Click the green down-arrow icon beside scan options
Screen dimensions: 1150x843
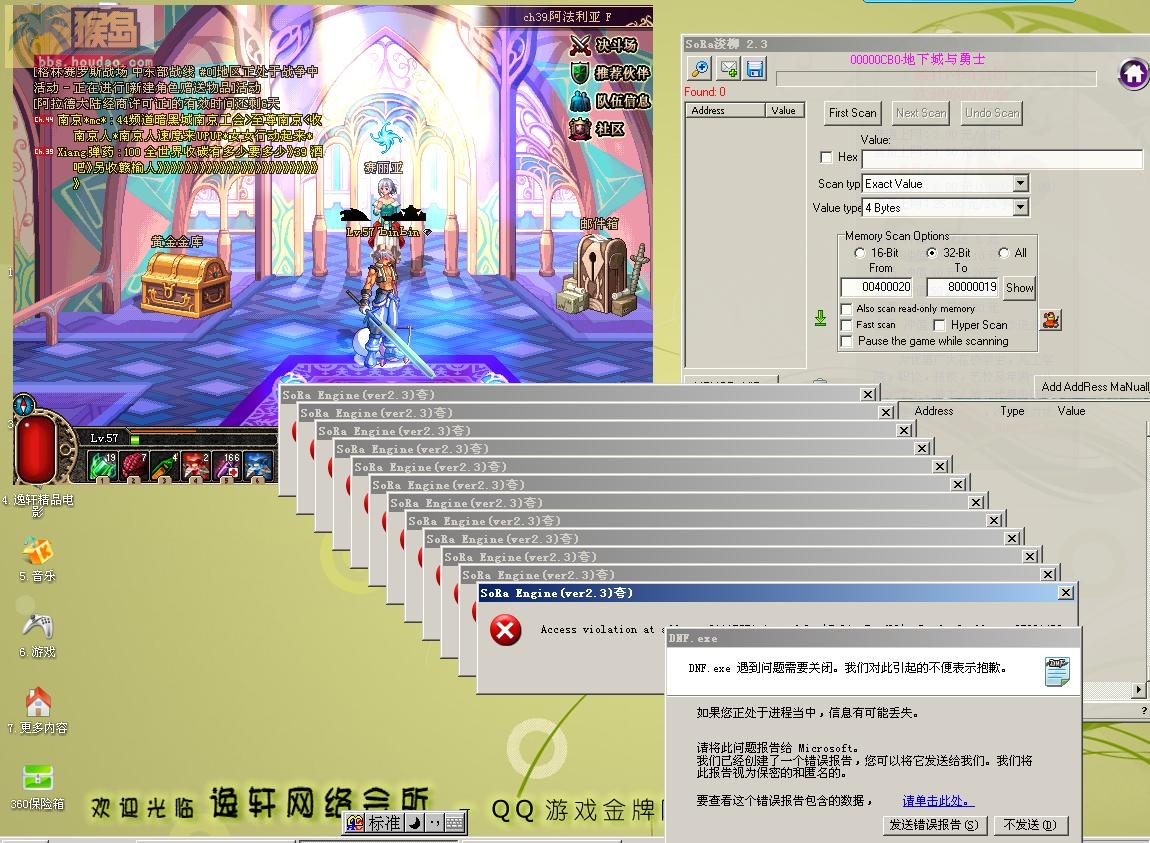click(x=820, y=318)
